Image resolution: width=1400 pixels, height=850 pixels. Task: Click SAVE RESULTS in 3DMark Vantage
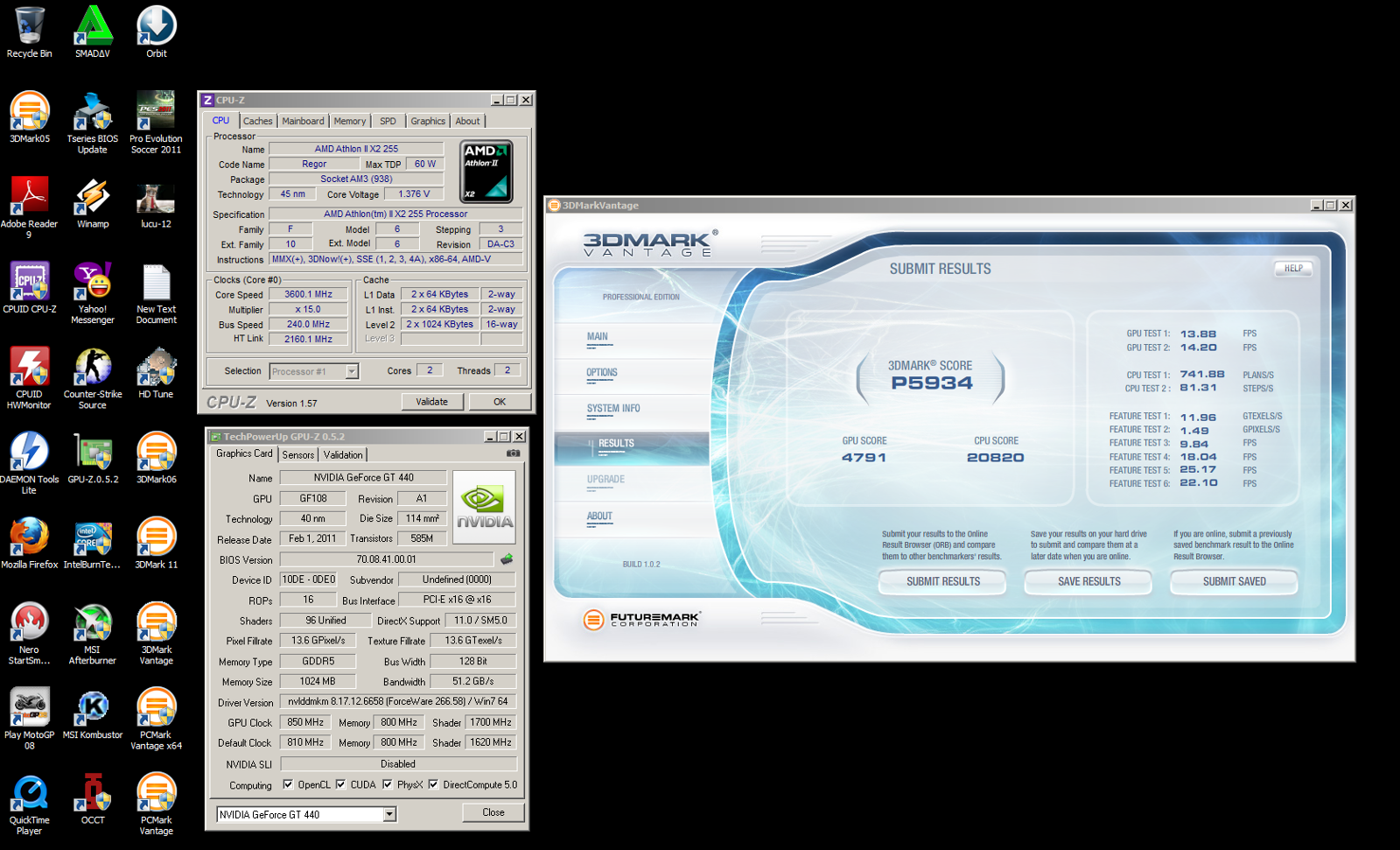tap(1089, 581)
